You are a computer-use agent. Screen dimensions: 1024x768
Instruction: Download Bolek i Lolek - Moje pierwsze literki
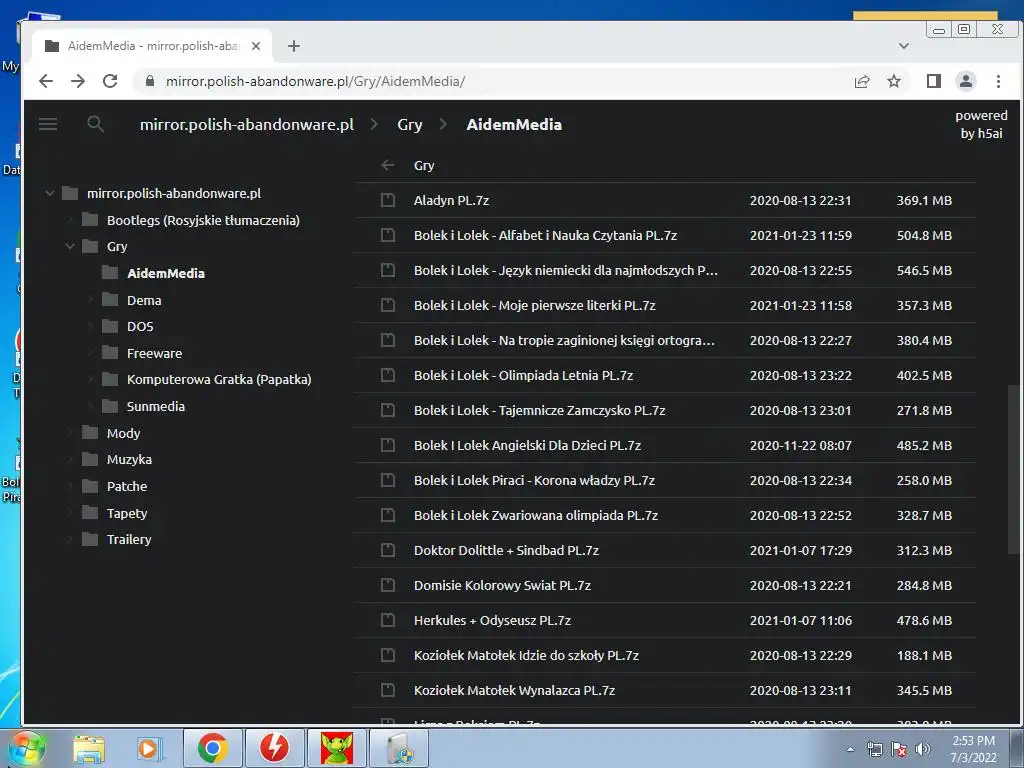point(534,305)
